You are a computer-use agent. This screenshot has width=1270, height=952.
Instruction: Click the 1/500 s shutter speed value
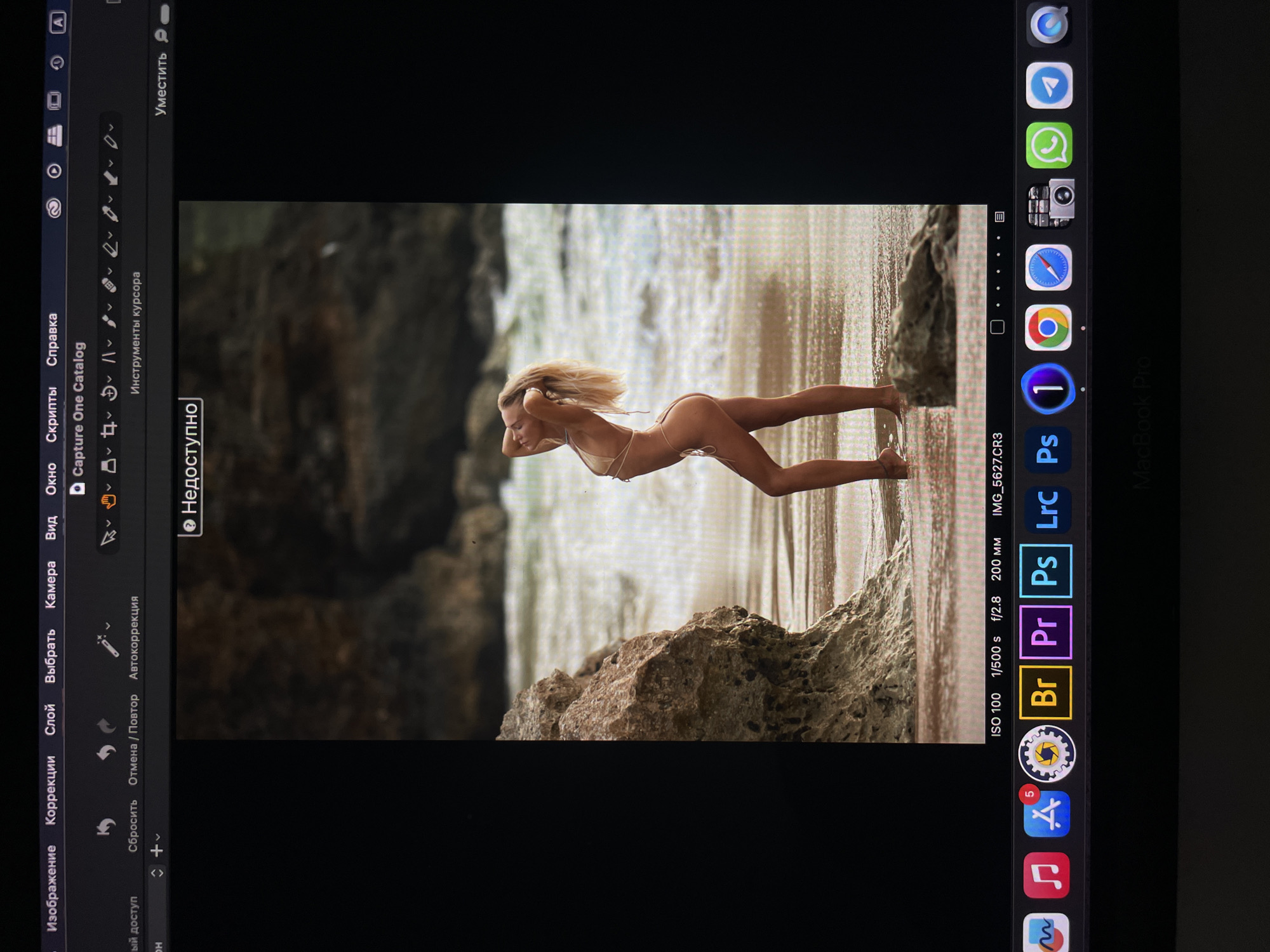pyautogui.click(x=996, y=656)
